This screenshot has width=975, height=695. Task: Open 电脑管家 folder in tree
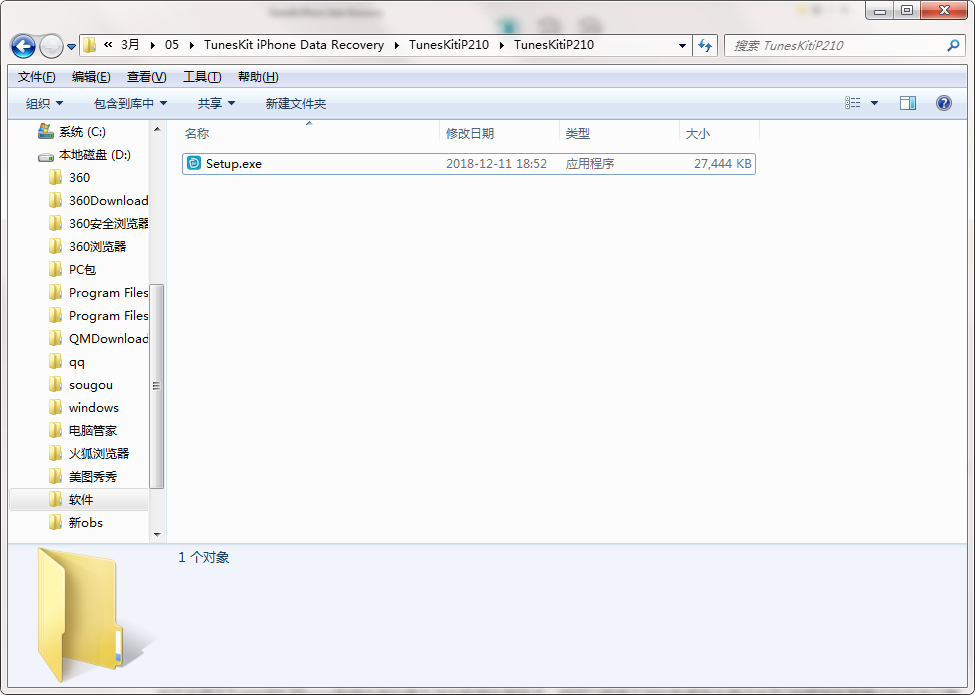[93, 431]
